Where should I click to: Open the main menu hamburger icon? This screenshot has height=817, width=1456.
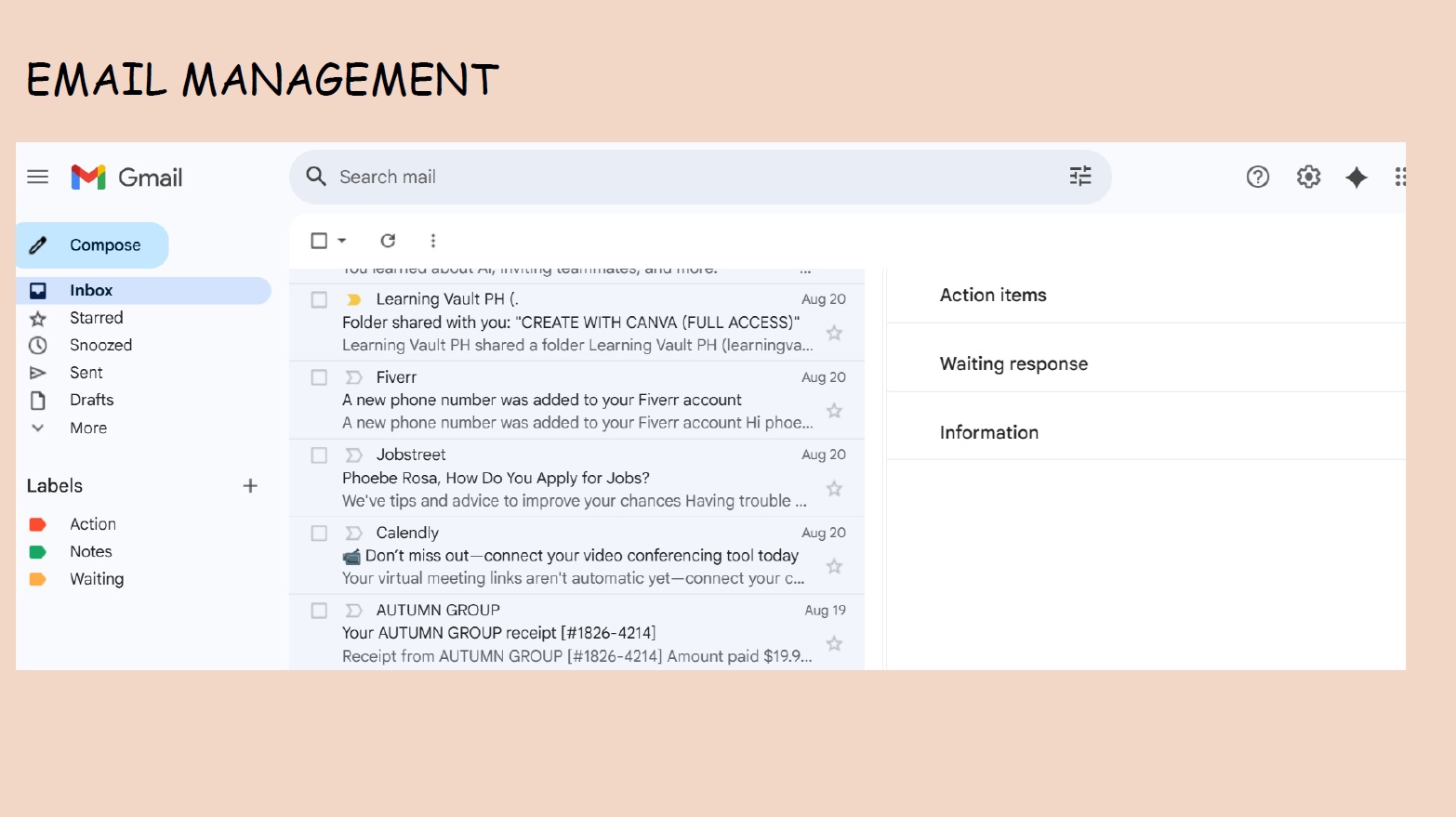pos(37,177)
